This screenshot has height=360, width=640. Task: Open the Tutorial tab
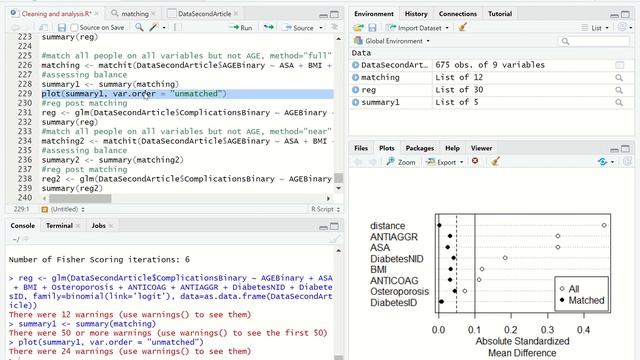[500, 14]
